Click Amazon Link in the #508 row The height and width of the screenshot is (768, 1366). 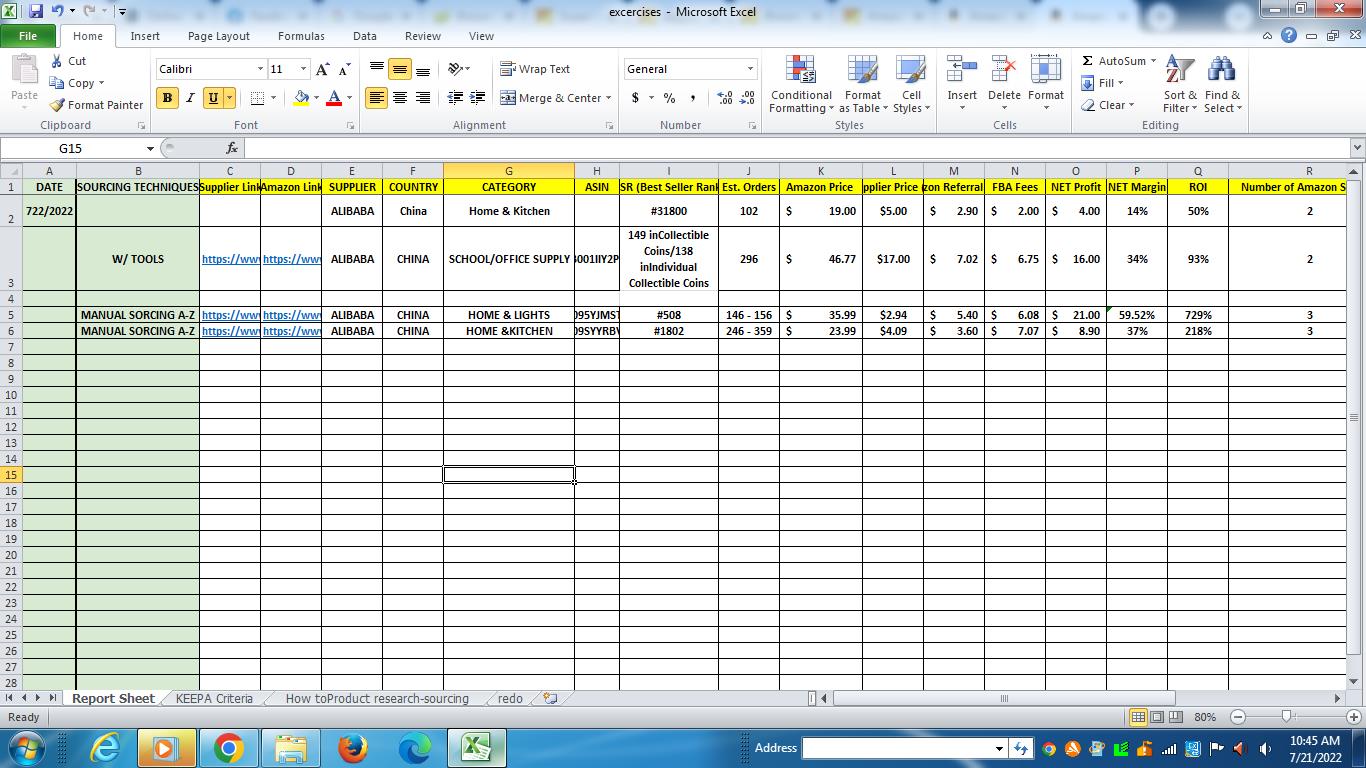pos(291,315)
